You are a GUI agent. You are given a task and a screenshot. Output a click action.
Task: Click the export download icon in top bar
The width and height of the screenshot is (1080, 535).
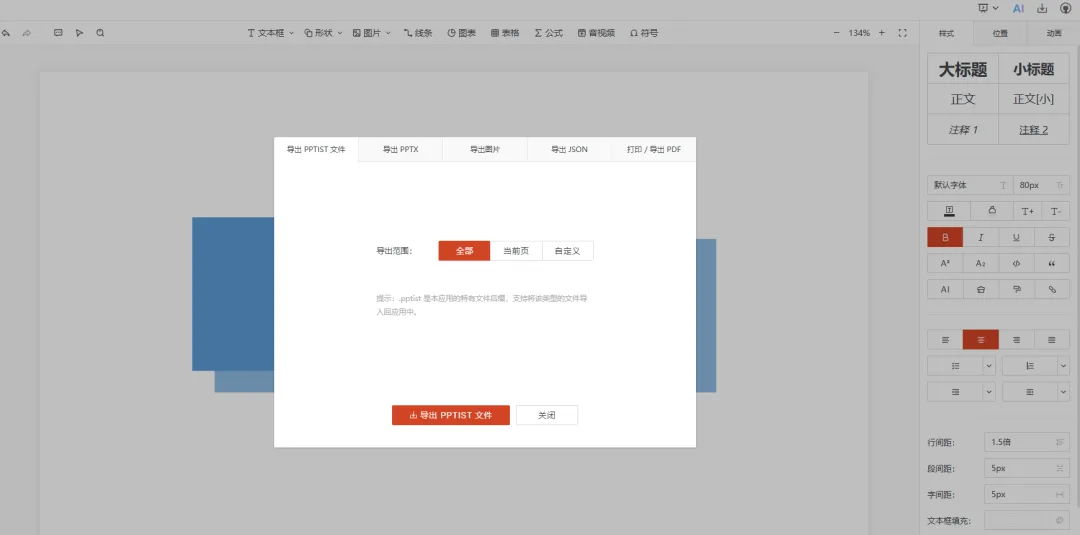1042,8
